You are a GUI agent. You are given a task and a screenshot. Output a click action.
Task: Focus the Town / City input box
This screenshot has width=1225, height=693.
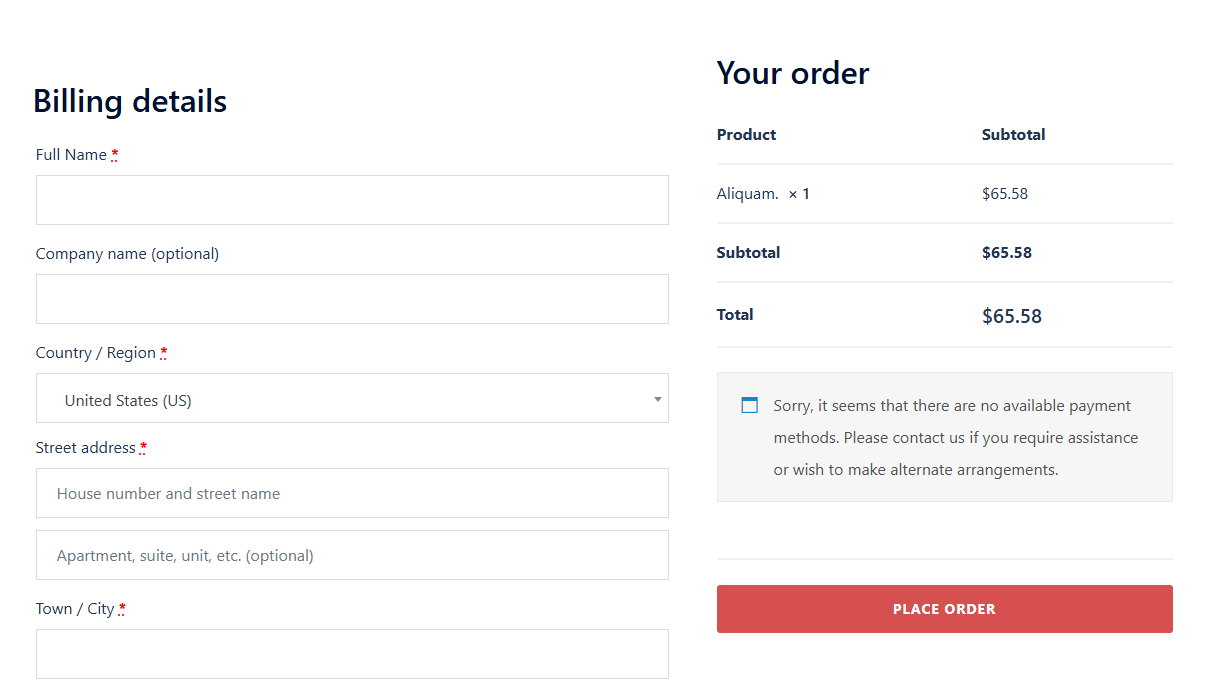click(x=352, y=654)
